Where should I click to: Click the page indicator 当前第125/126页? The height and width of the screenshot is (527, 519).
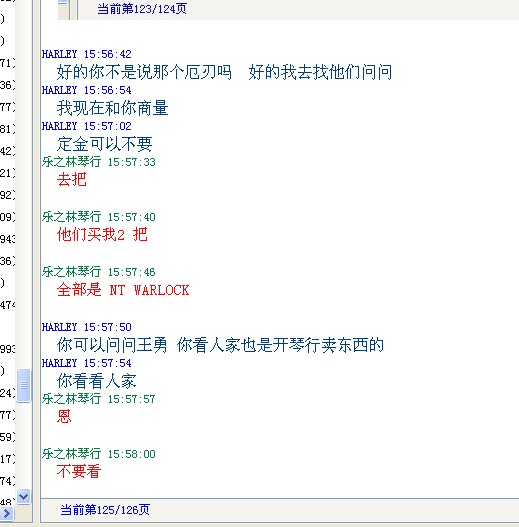[x=105, y=510]
